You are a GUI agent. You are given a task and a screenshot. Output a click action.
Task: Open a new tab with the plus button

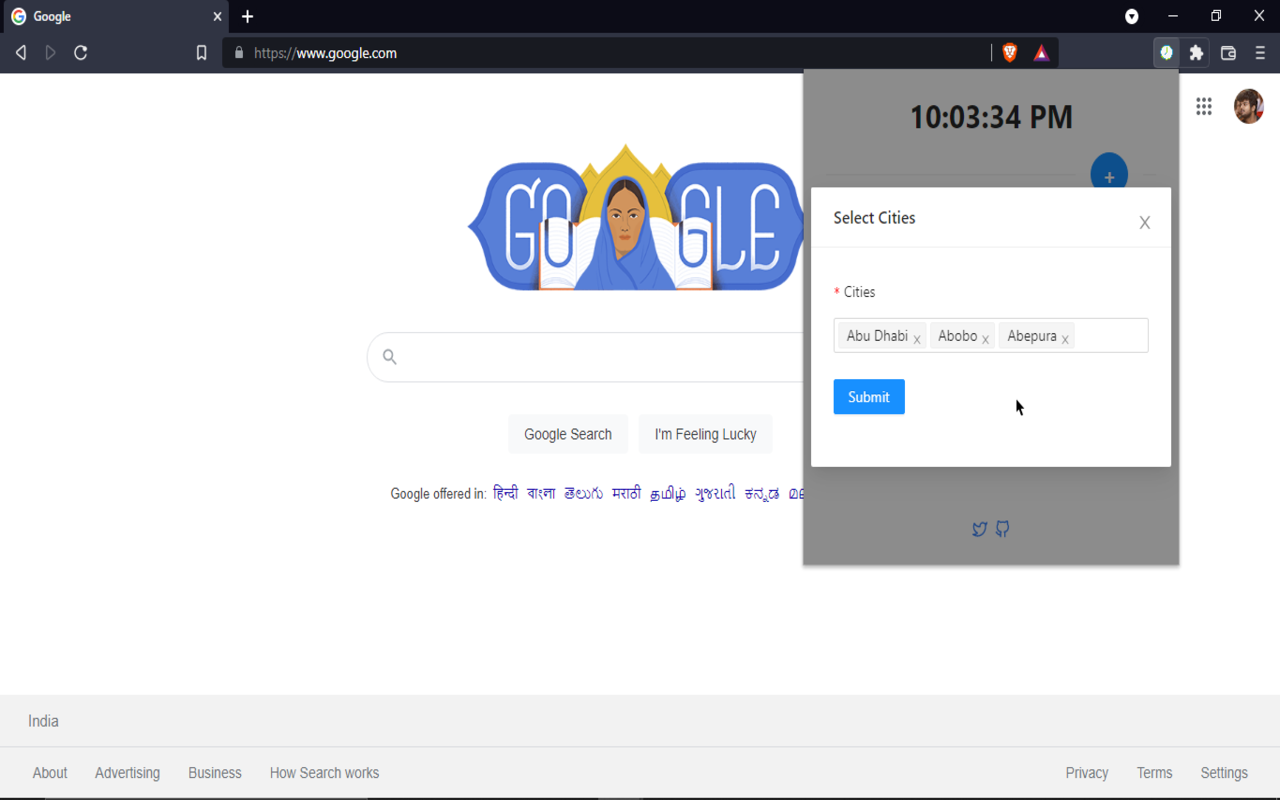click(247, 16)
